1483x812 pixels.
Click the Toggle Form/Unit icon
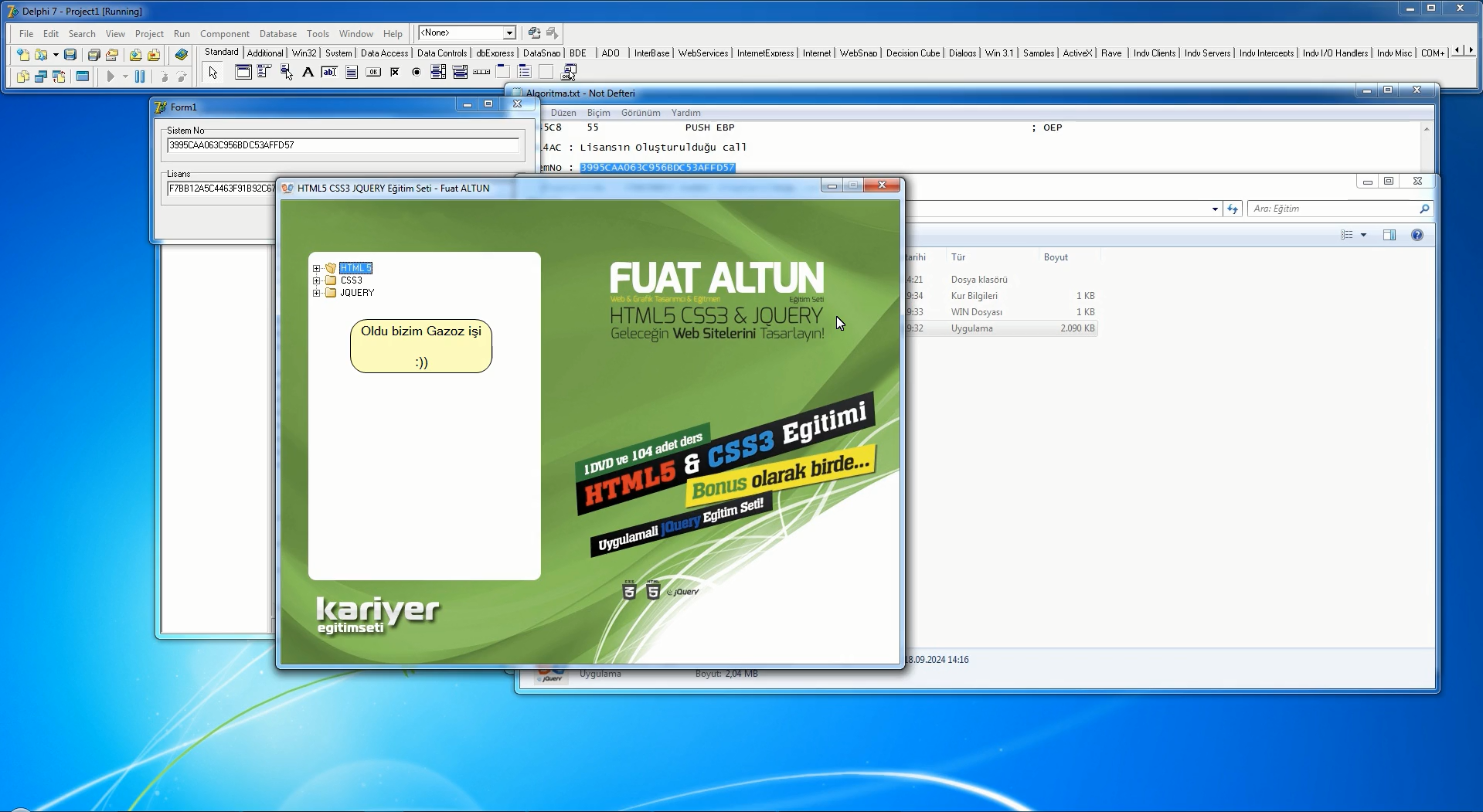(x=59, y=76)
